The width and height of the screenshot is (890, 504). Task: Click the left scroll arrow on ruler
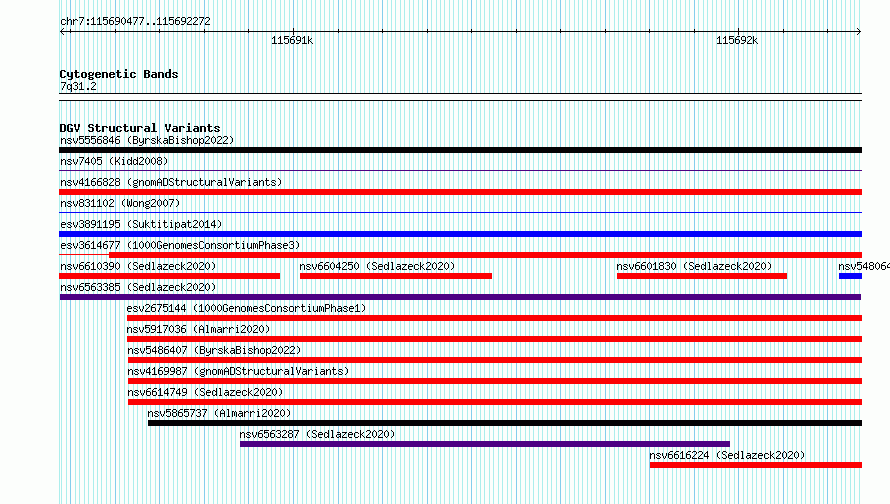[x=62, y=32]
